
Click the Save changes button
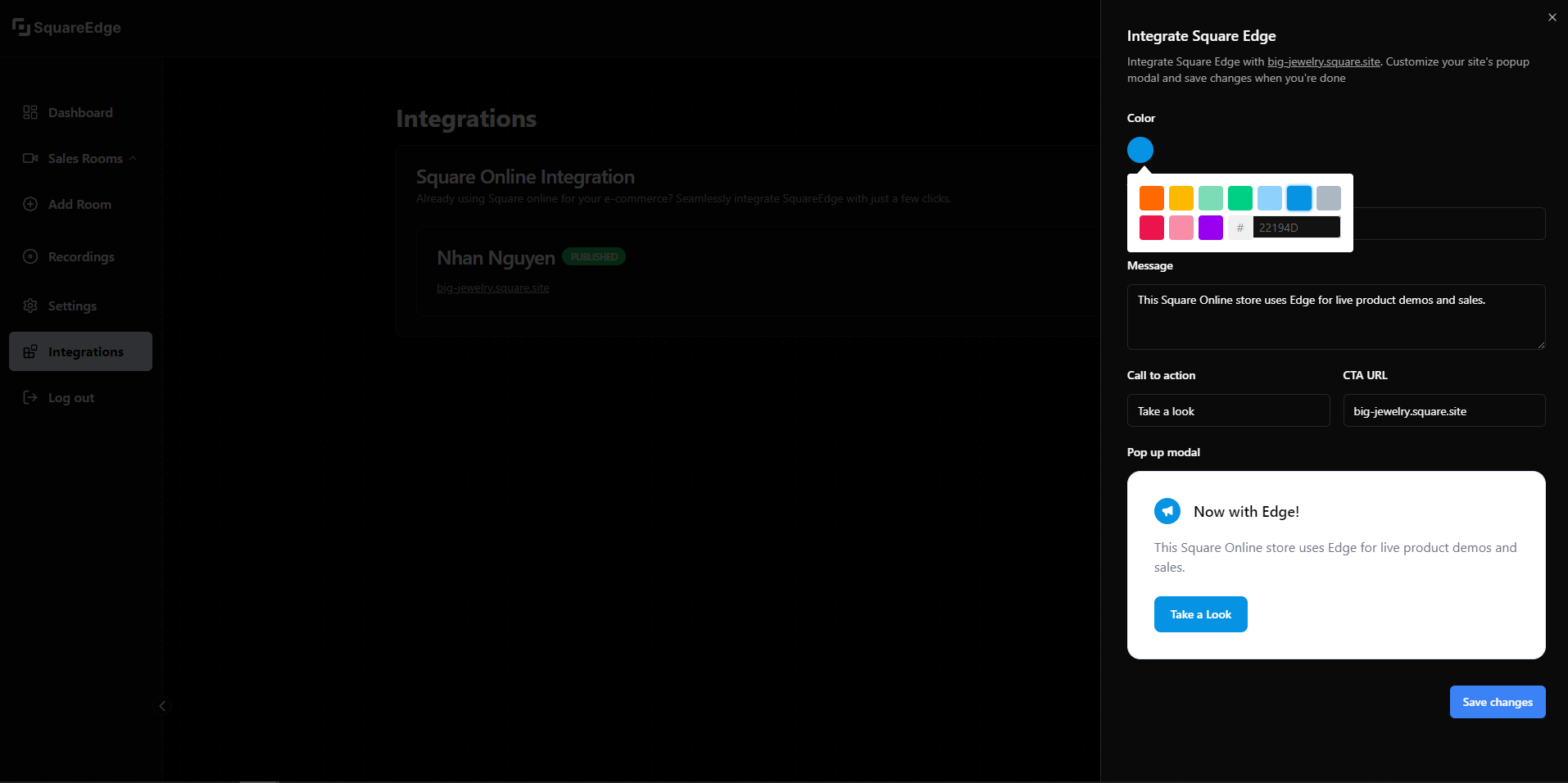coord(1498,702)
